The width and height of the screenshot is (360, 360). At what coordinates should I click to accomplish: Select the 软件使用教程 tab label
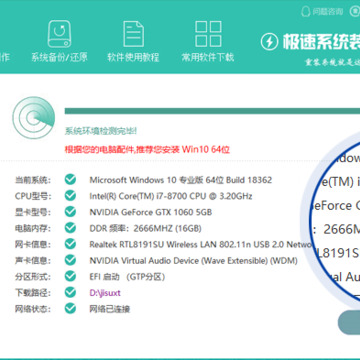[x=133, y=57]
